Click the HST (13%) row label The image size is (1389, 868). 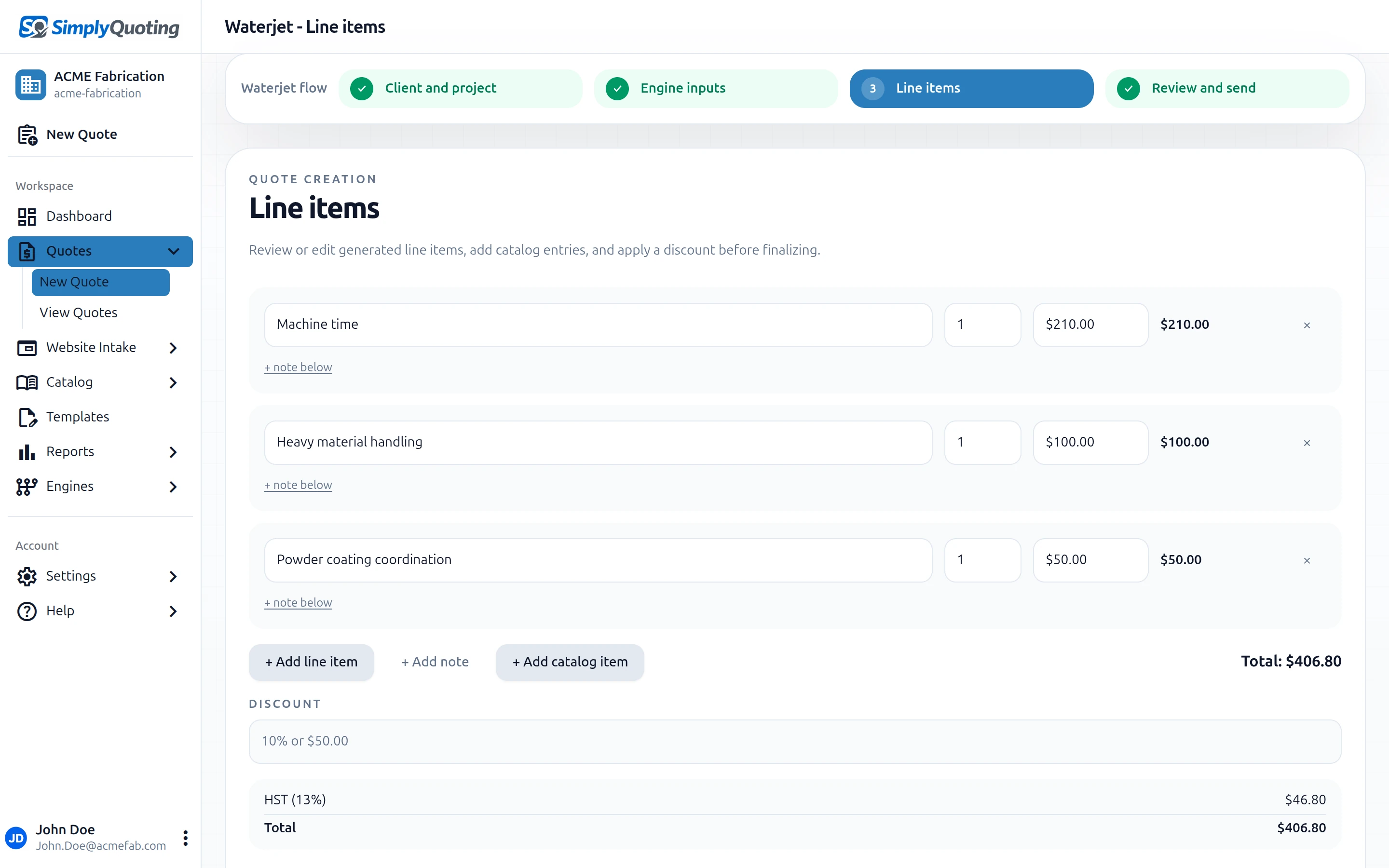pyautogui.click(x=295, y=800)
